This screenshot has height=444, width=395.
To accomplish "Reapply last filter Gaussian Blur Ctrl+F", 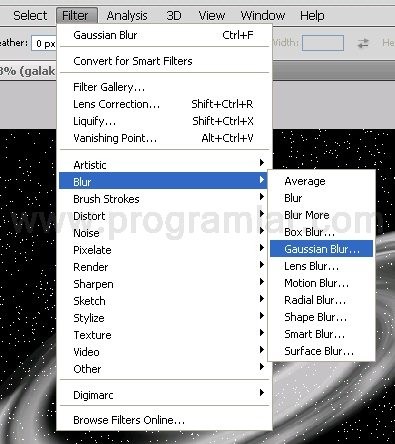I will point(163,35).
